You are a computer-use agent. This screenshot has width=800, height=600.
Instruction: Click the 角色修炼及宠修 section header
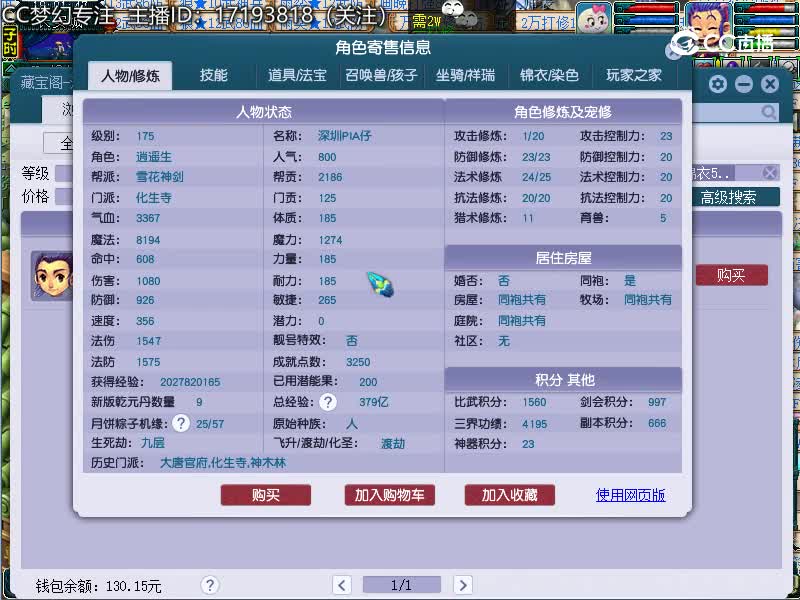(563, 112)
